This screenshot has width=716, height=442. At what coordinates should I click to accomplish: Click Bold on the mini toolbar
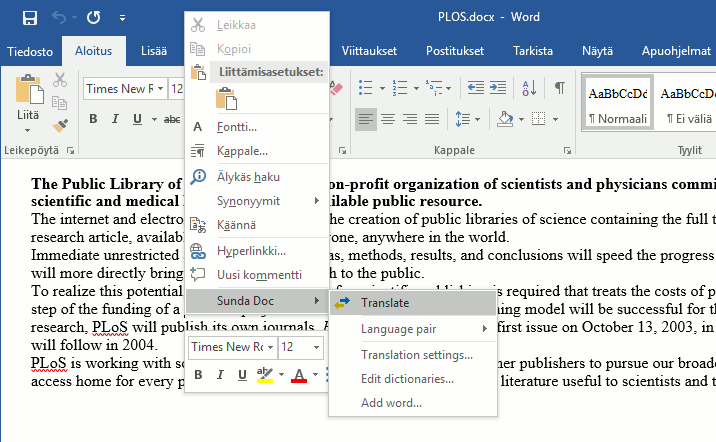pos(198,375)
